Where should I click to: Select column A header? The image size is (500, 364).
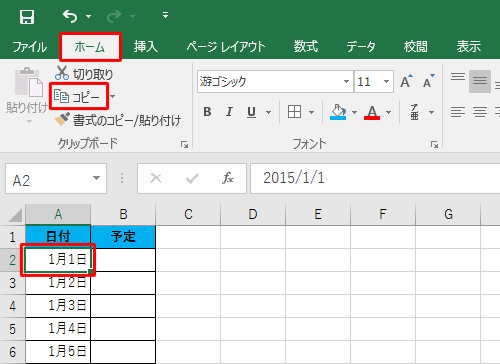tap(58, 214)
